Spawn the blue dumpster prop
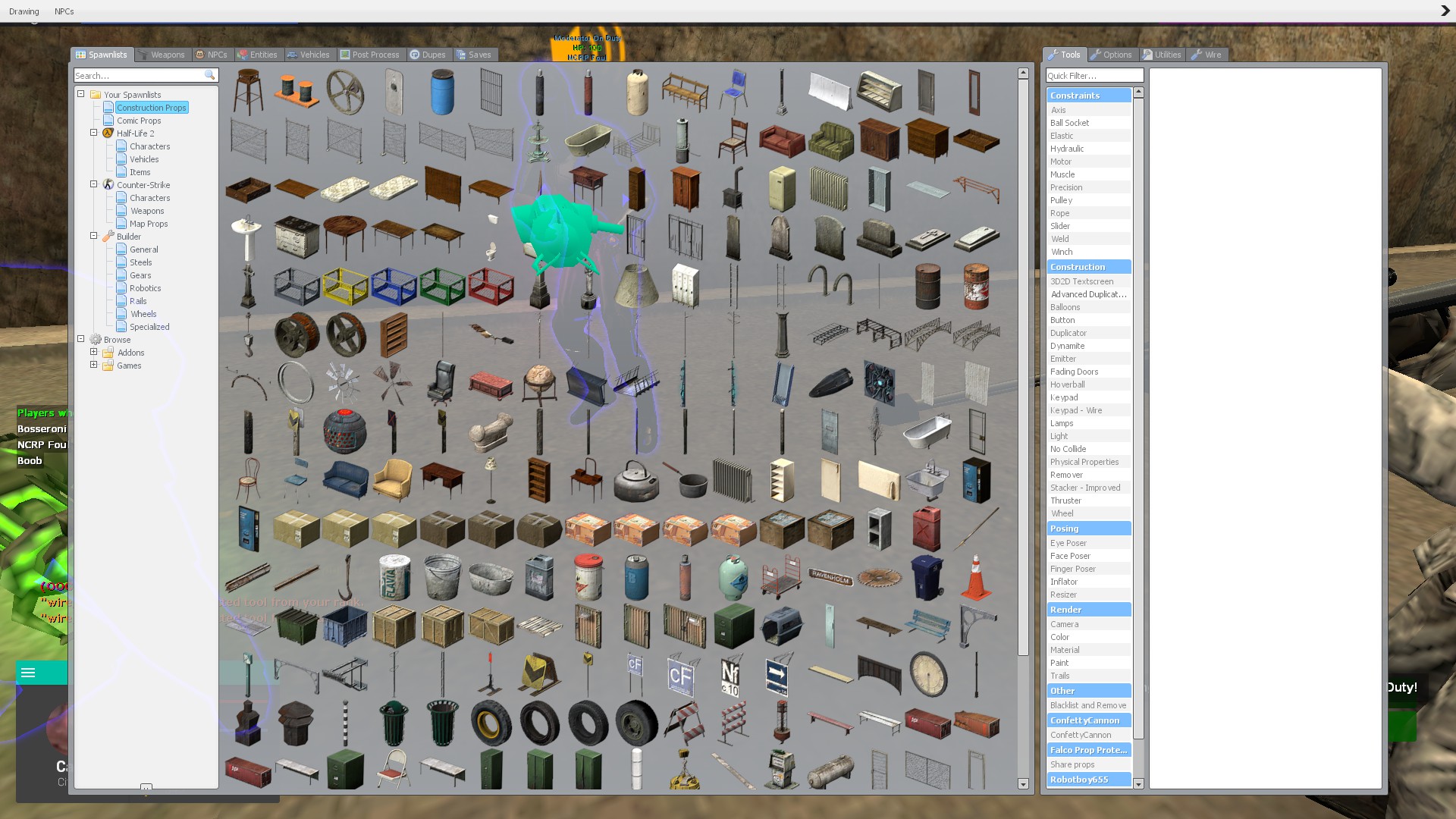This screenshot has height=819, width=1456. tap(345, 626)
